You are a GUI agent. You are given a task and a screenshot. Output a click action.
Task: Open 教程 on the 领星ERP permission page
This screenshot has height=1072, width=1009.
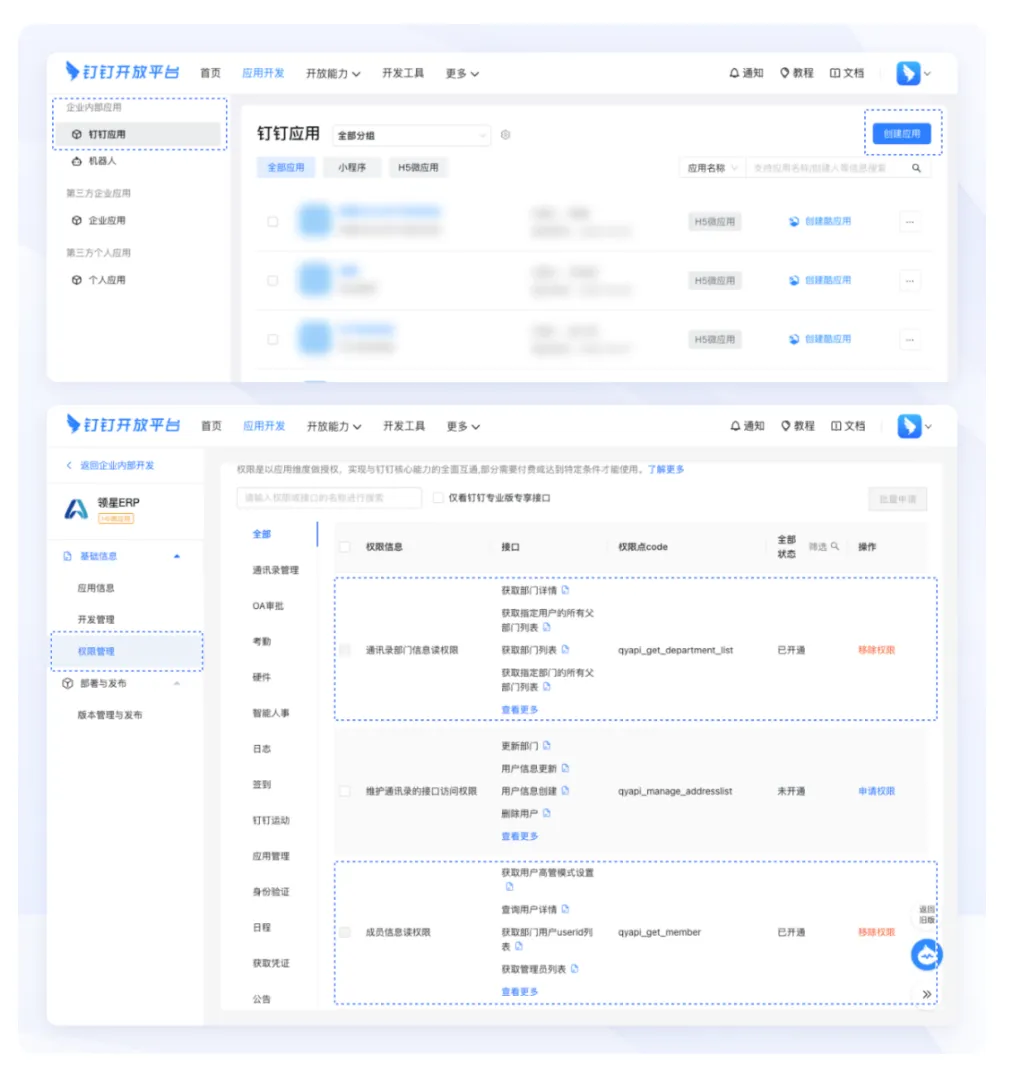tap(798, 426)
